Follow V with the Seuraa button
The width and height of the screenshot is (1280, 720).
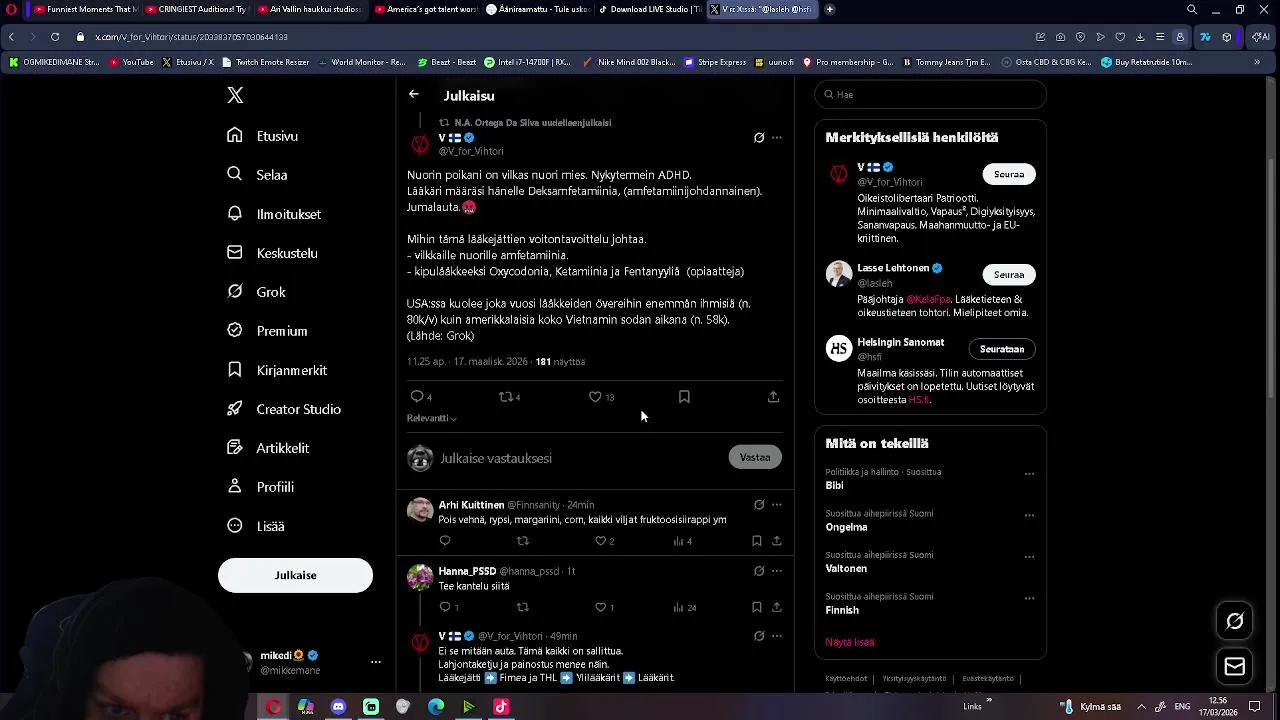coord(1009,174)
